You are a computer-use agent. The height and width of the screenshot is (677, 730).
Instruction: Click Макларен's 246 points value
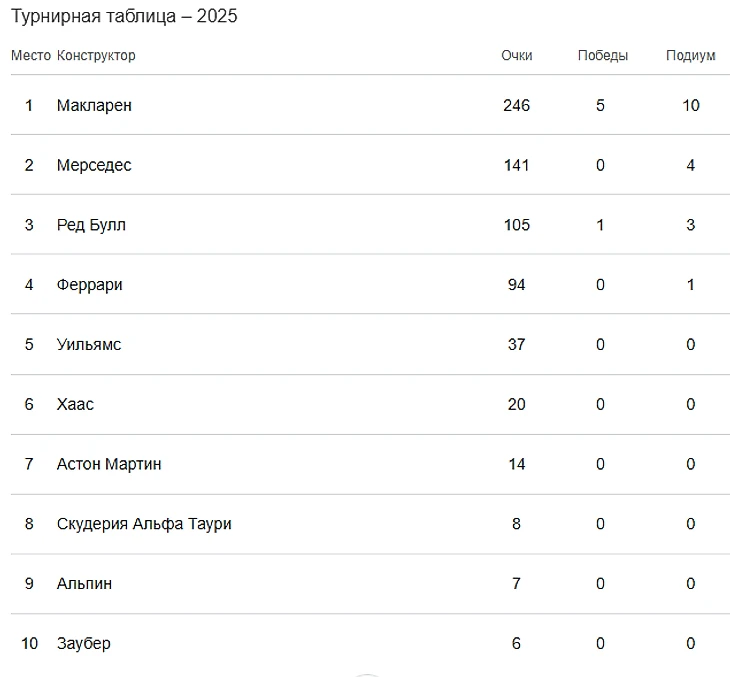pyautogui.click(x=516, y=105)
